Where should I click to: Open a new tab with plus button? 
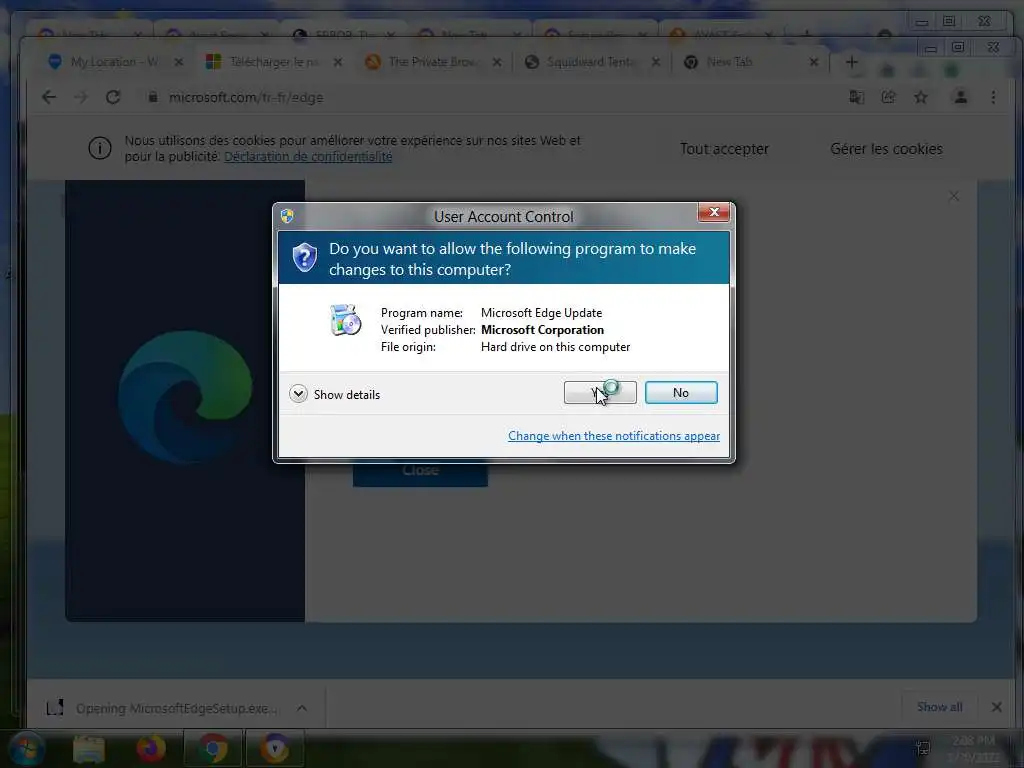[852, 62]
